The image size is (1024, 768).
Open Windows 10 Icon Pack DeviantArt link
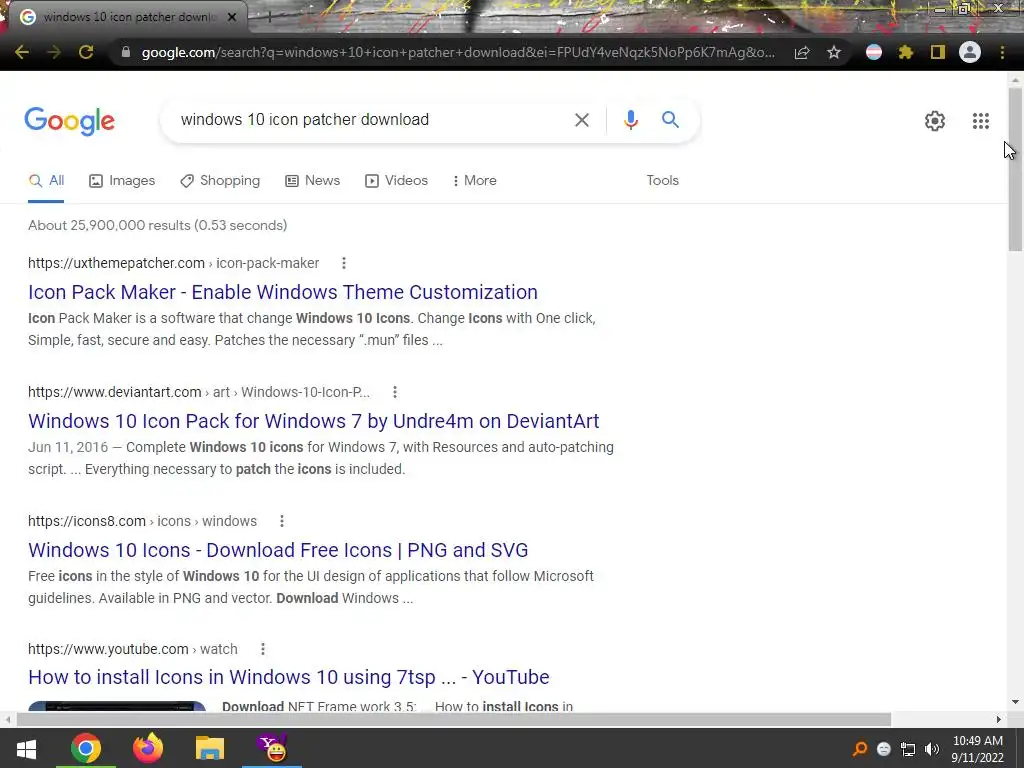coord(313,421)
